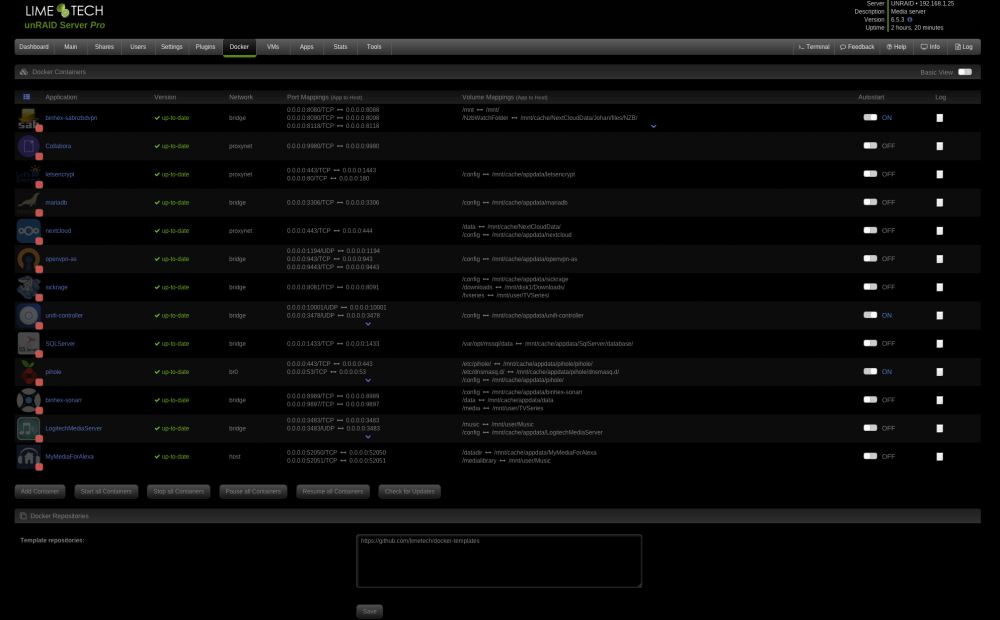The height and width of the screenshot is (620, 1000).
Task: Disable autostart for pihole
Action: coord(870,371)
